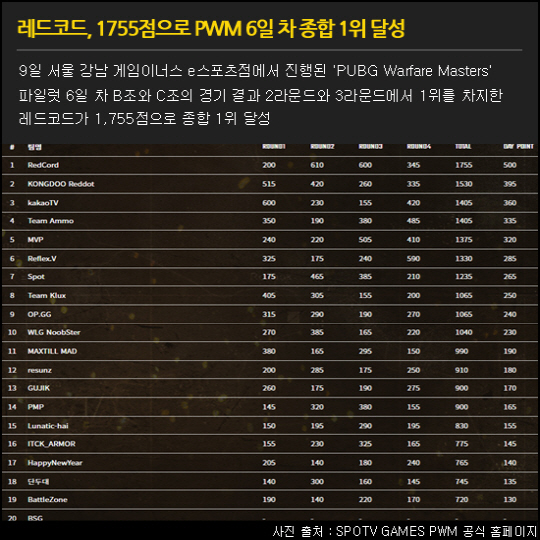Select the HappyNewYear team name
The height and width of the screenshot is (540, 540).
pos(55,463)
